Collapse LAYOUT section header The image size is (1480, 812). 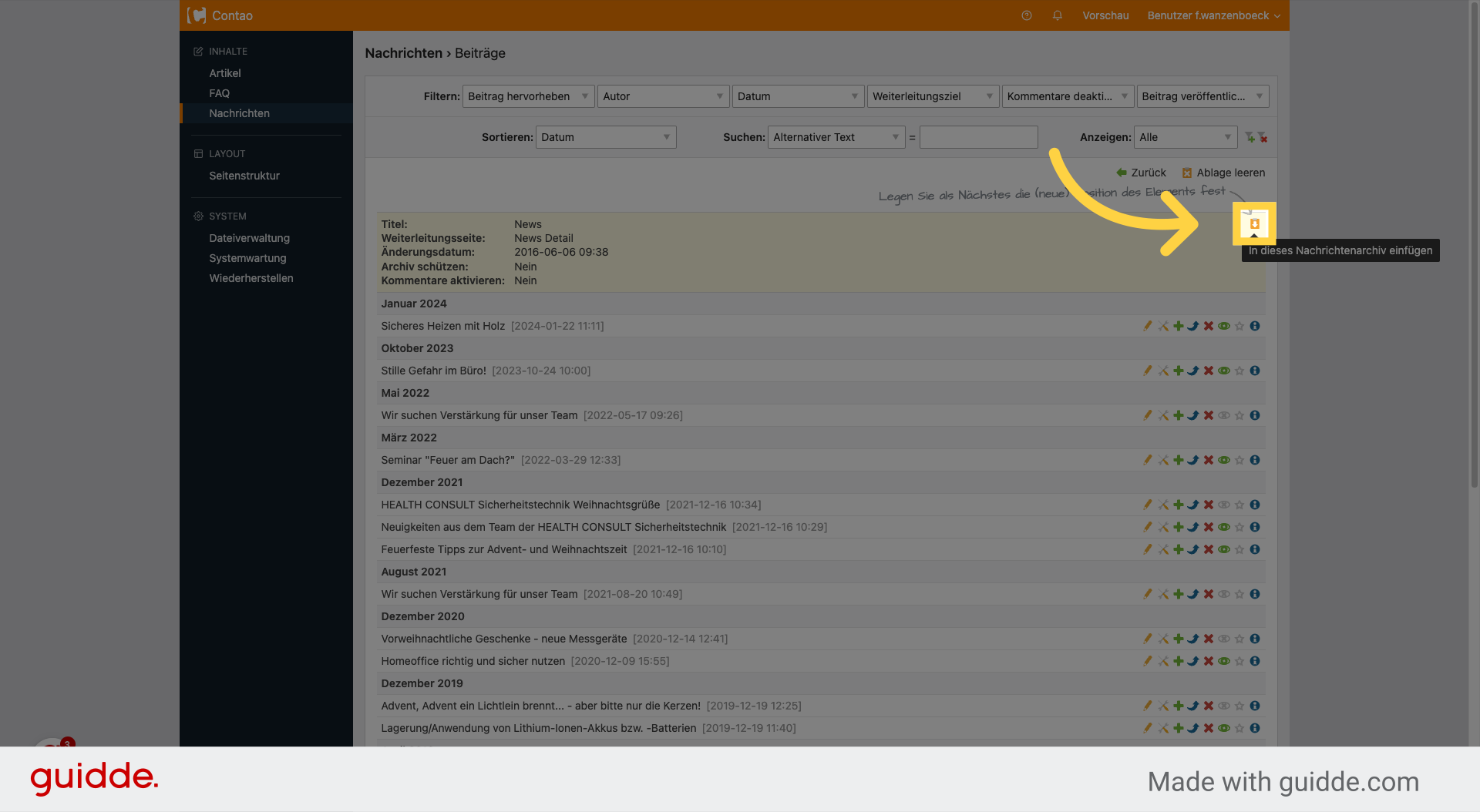point(220,154)
